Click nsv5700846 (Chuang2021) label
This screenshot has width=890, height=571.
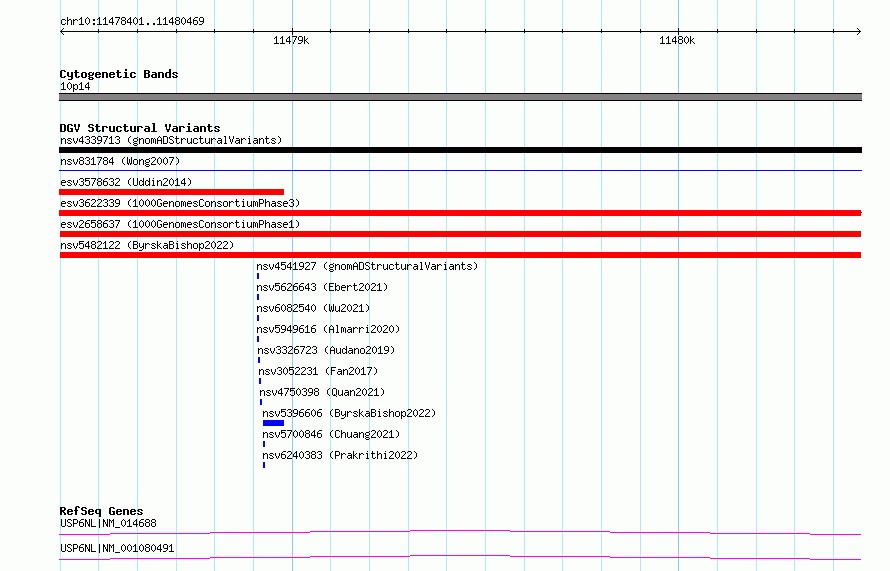331,434
